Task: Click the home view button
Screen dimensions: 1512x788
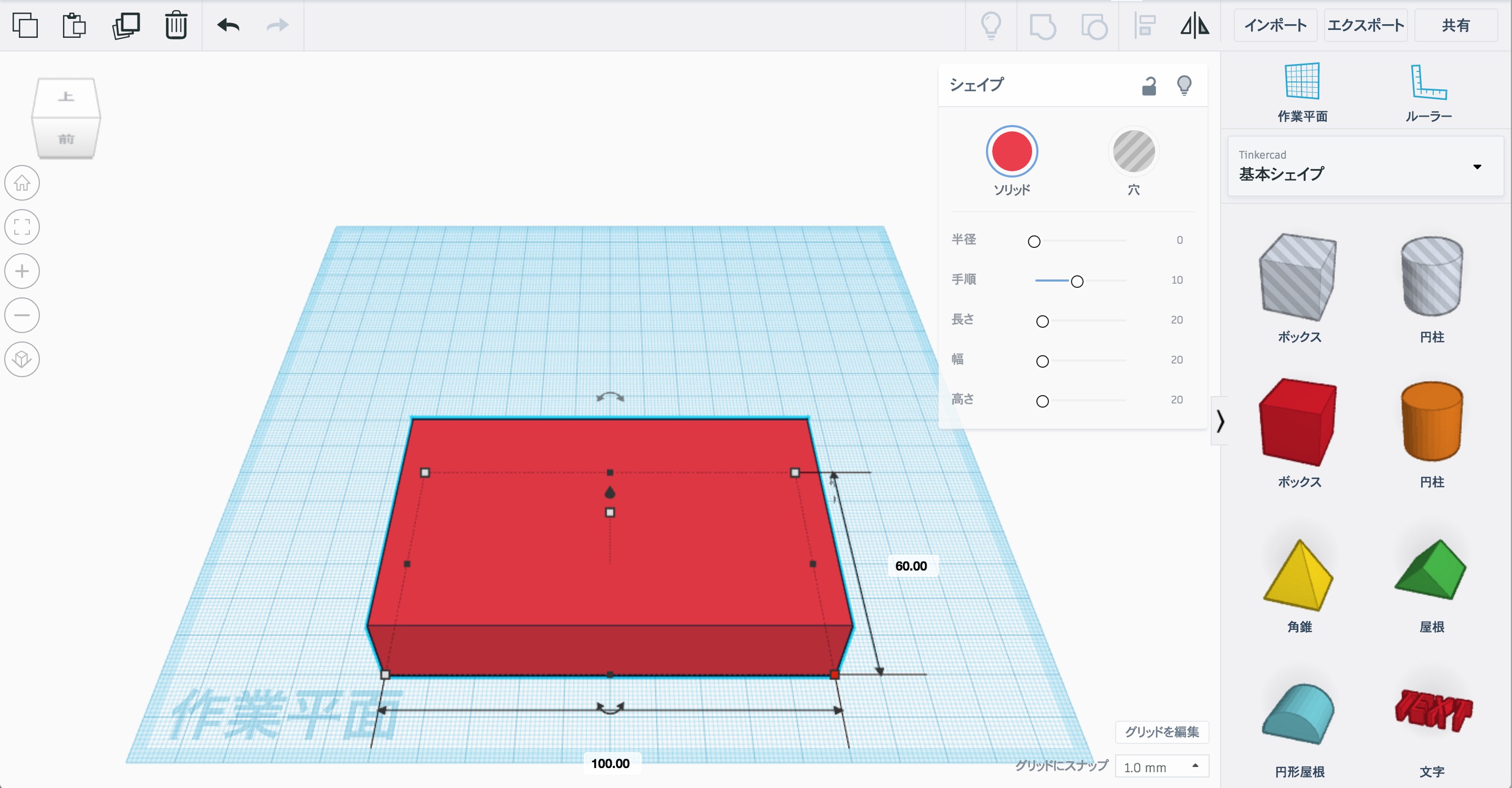Action: pyautogui.click(x=22, y=183)
